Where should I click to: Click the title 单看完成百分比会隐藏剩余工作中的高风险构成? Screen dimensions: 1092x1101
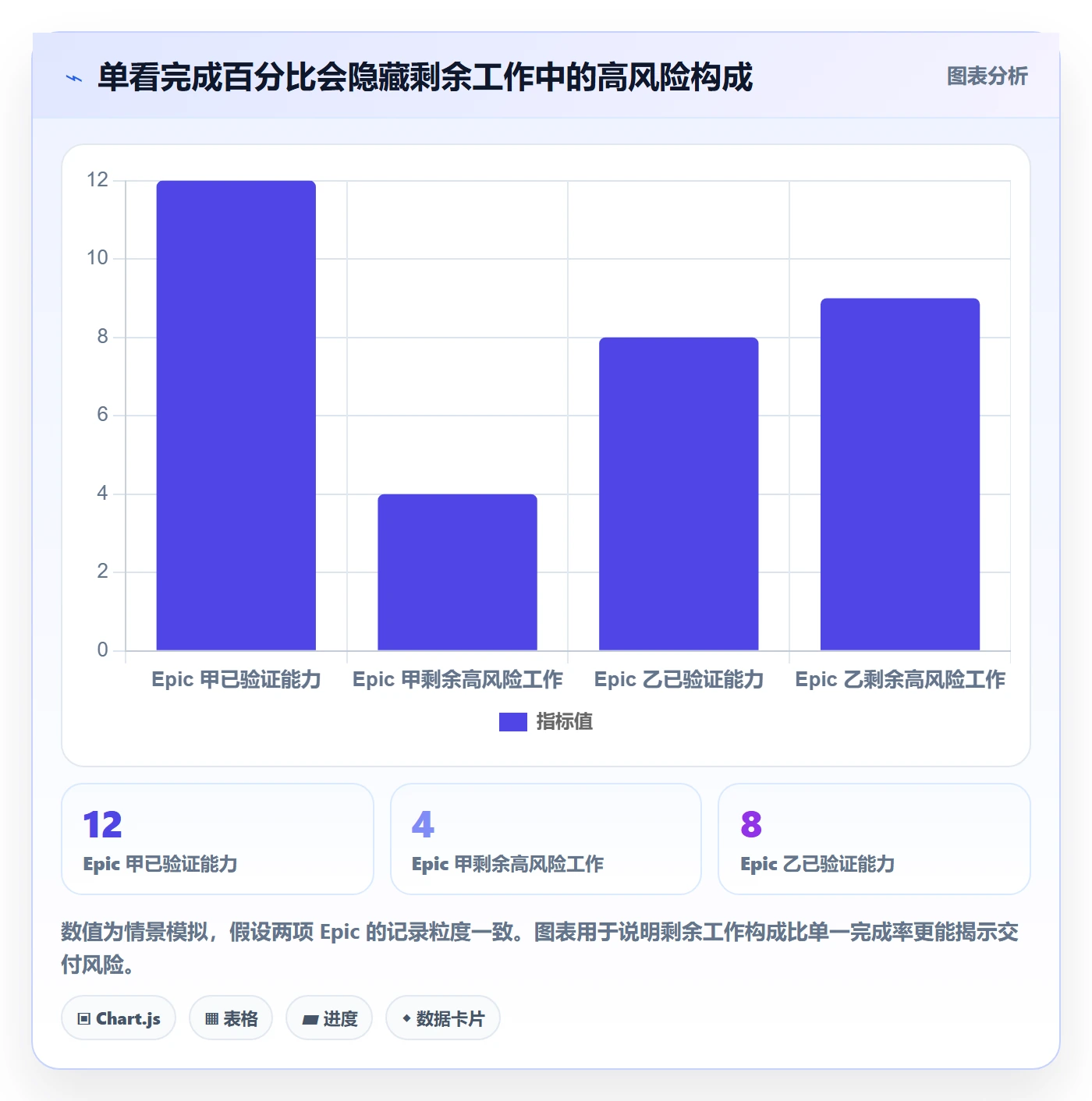(x=425, y=77)
